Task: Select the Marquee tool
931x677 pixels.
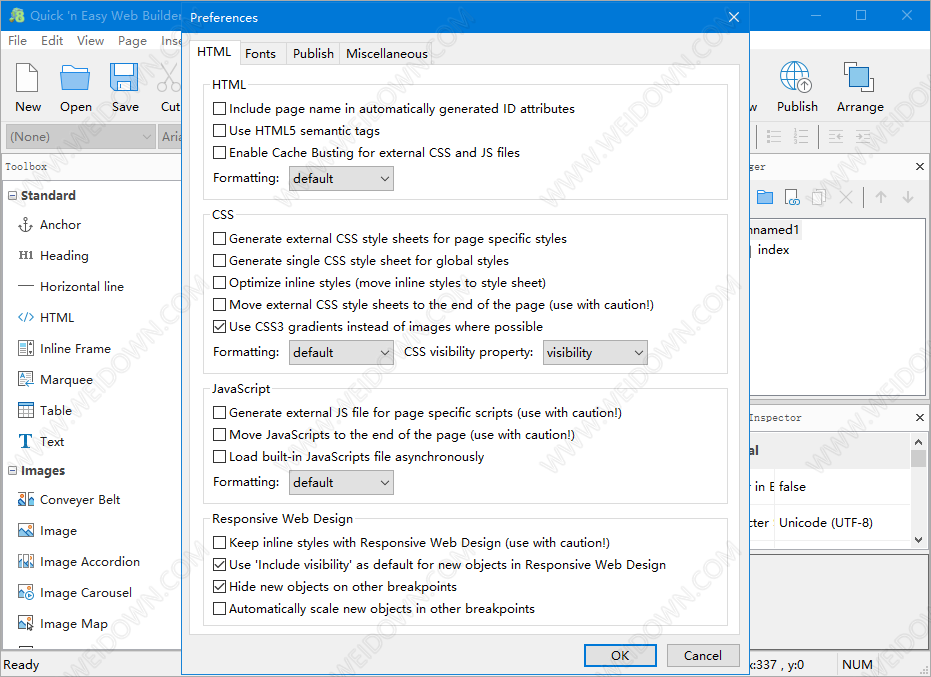Action: [x=55, y=379]
